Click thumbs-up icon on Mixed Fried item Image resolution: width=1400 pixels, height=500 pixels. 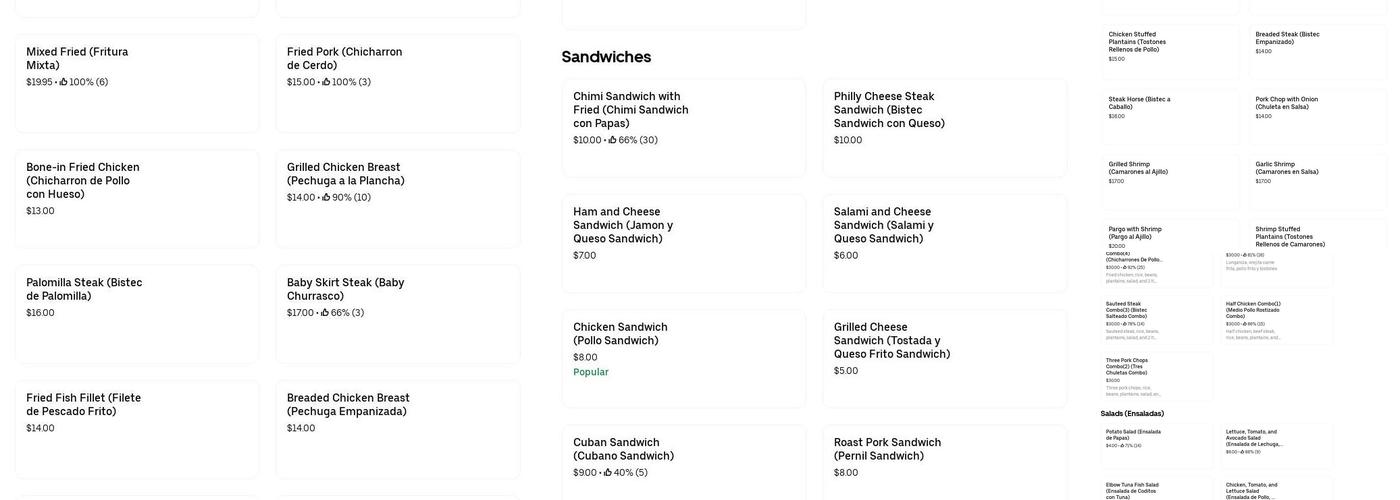[64, 82]
